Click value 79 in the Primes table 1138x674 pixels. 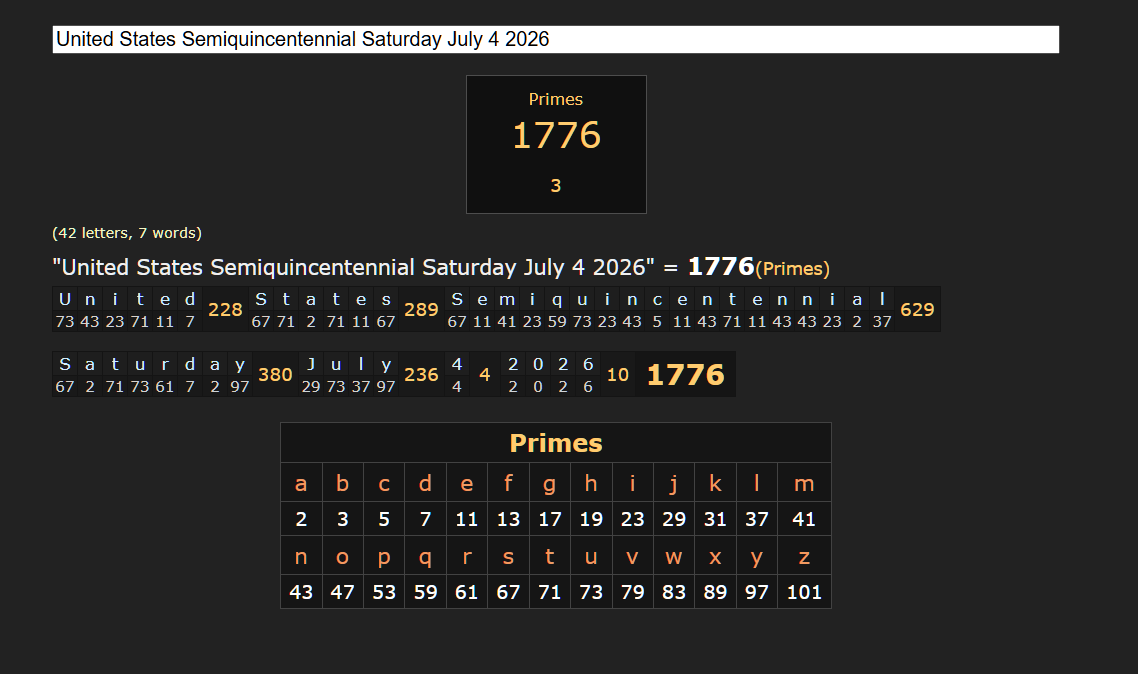(632, 593)
